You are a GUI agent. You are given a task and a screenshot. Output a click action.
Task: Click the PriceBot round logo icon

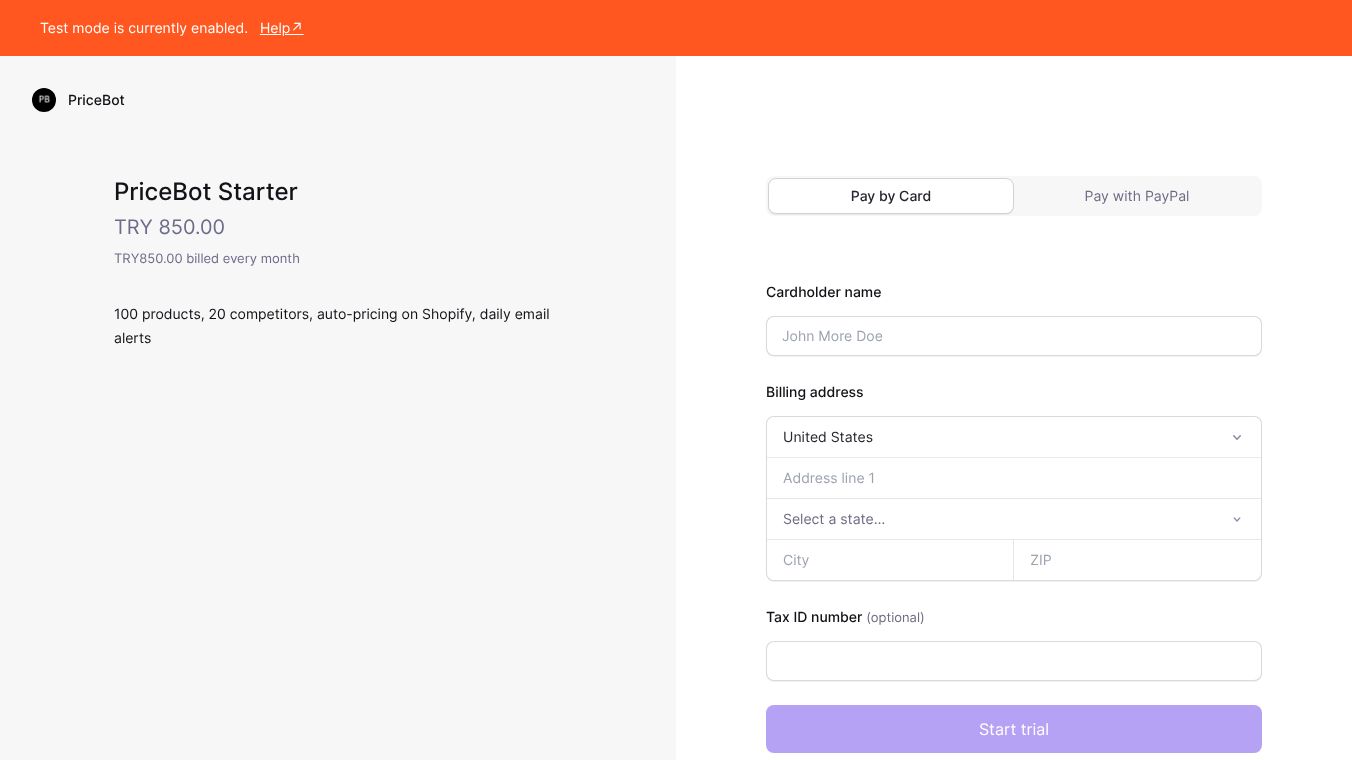point(44,100)
